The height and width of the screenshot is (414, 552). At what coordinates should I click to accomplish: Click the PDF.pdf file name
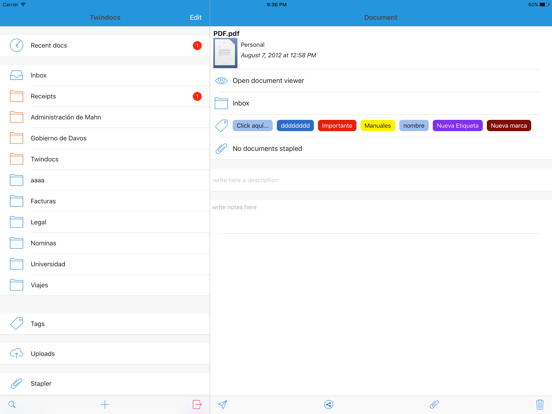click(x=226, y=33)
